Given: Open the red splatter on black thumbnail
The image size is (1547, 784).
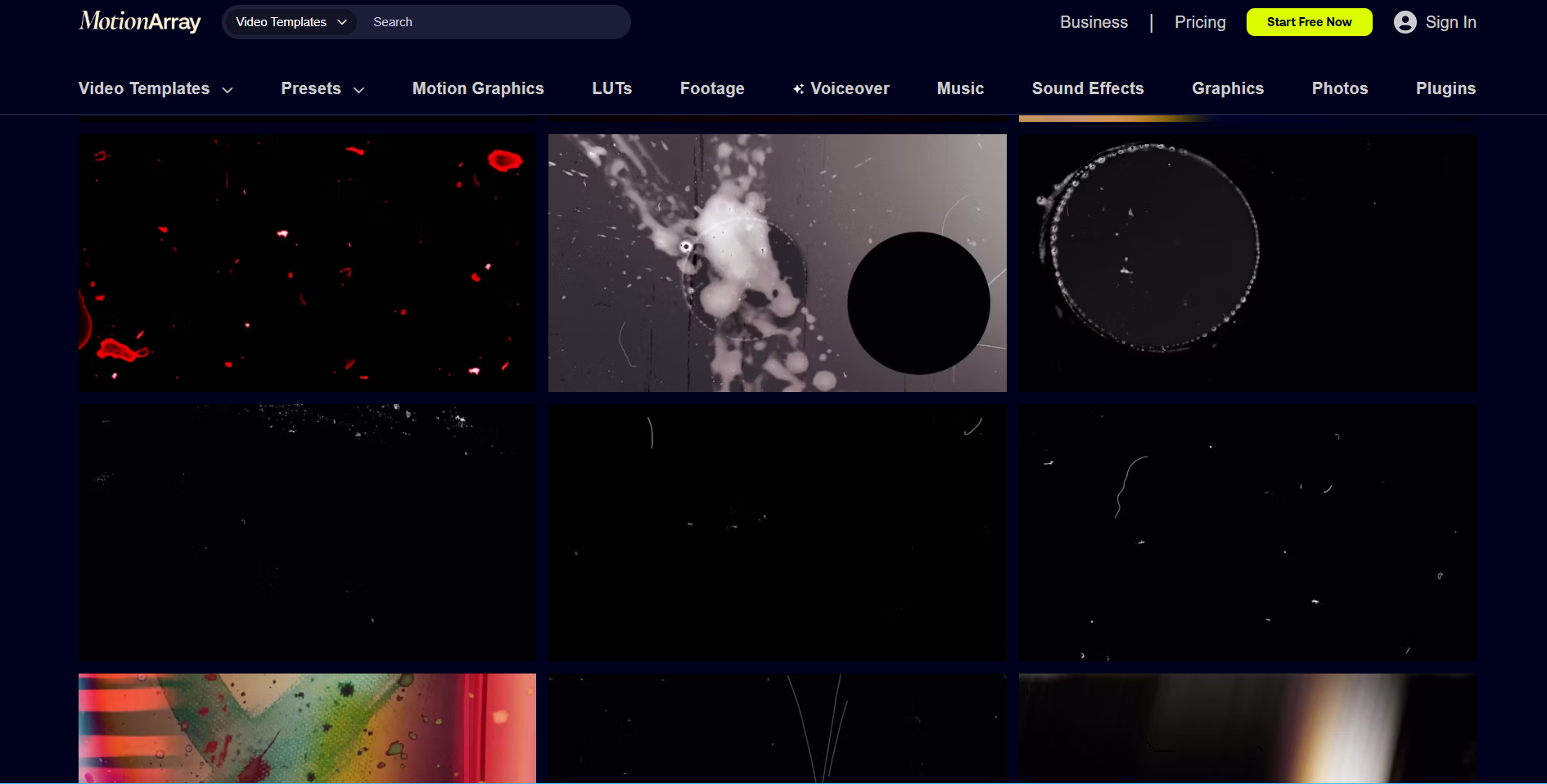Looking at the screenshot, I should (307, 263).
